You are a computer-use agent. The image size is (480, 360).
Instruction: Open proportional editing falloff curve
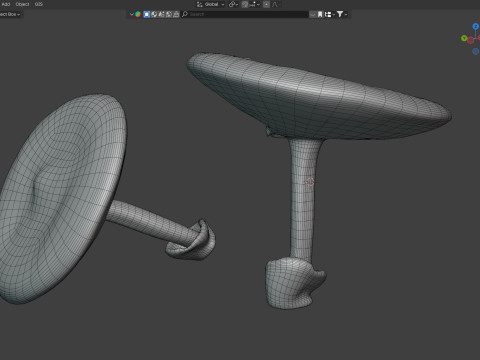(x=275, y=4)
